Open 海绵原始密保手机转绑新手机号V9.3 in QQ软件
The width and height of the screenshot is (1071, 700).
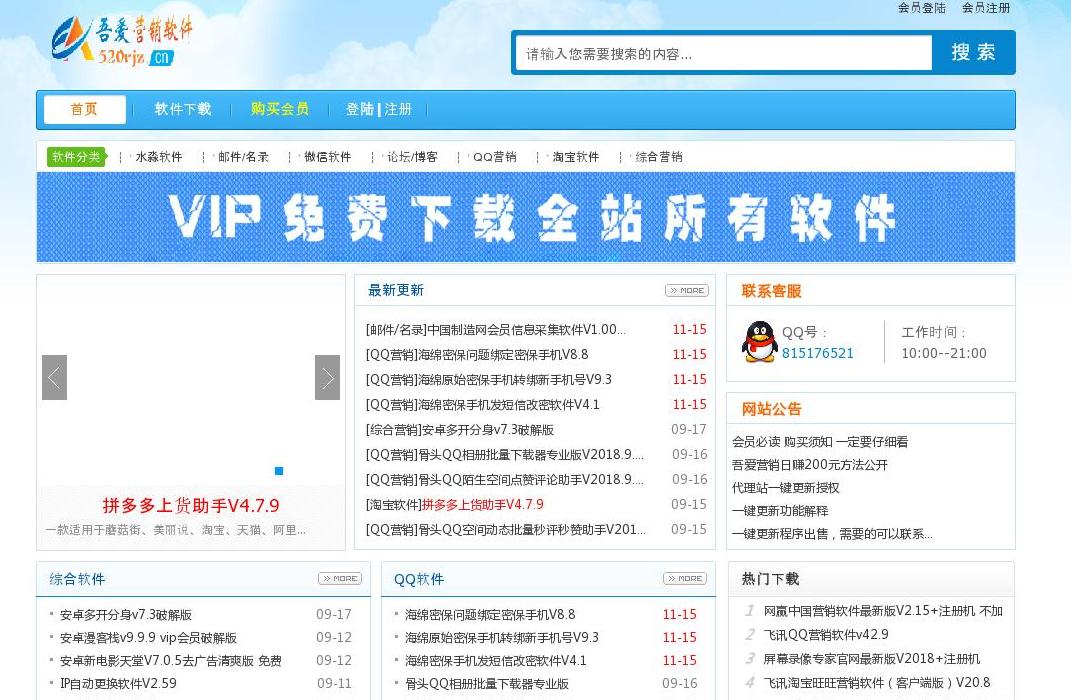(501, 638)
